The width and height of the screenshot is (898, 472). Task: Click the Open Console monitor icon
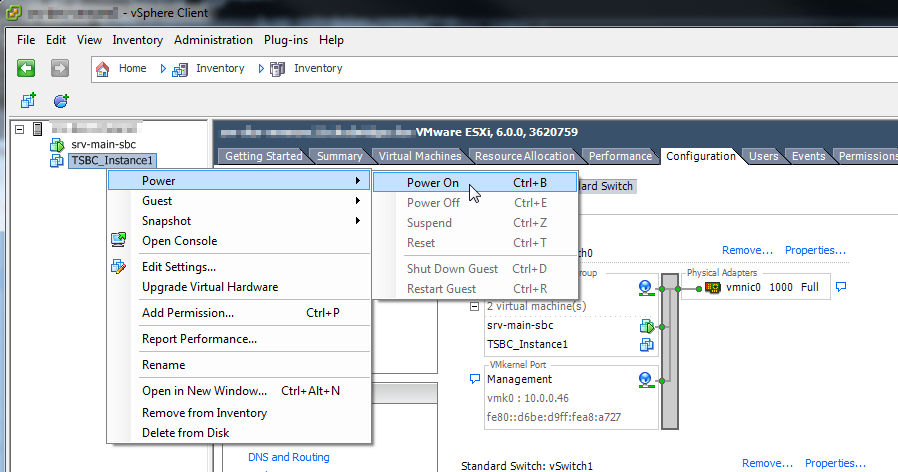[119, 239]
